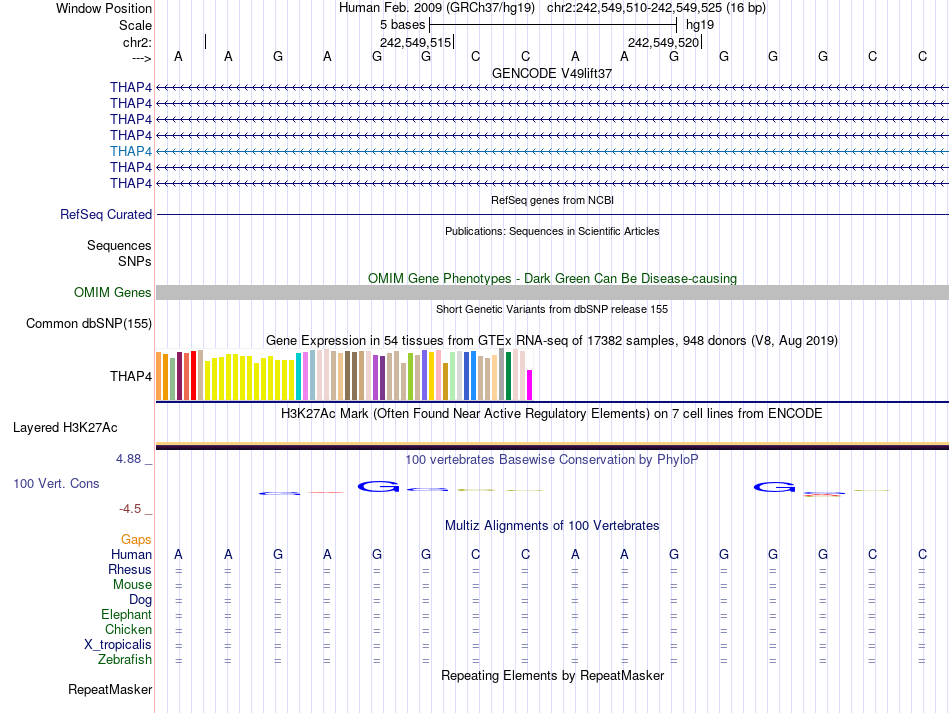This screenshot has width=950, height=713.
Task: Click the gray OMIM Genes bar
Action: pos(552,293)
